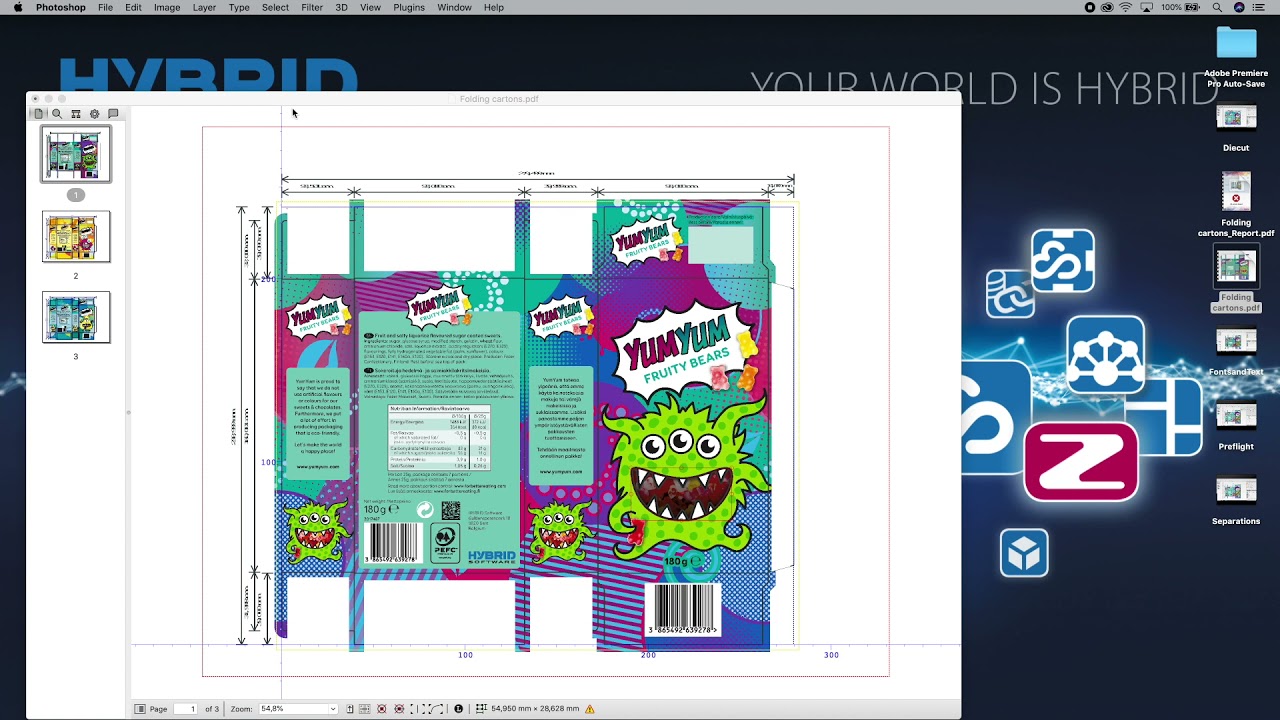Image resolution: width=1280 pixels, height=720 pixels.
Task: Click the page dimensions measure icon
Action: [x=481, y=709]
